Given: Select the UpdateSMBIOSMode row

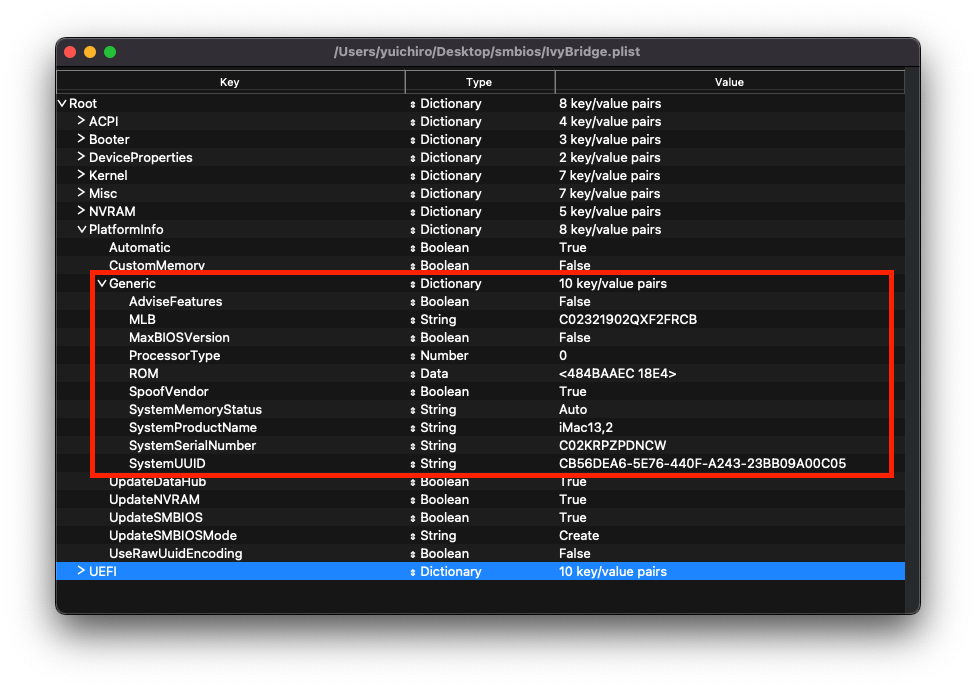Looking at the screenshot, I should tap(172, 535).
